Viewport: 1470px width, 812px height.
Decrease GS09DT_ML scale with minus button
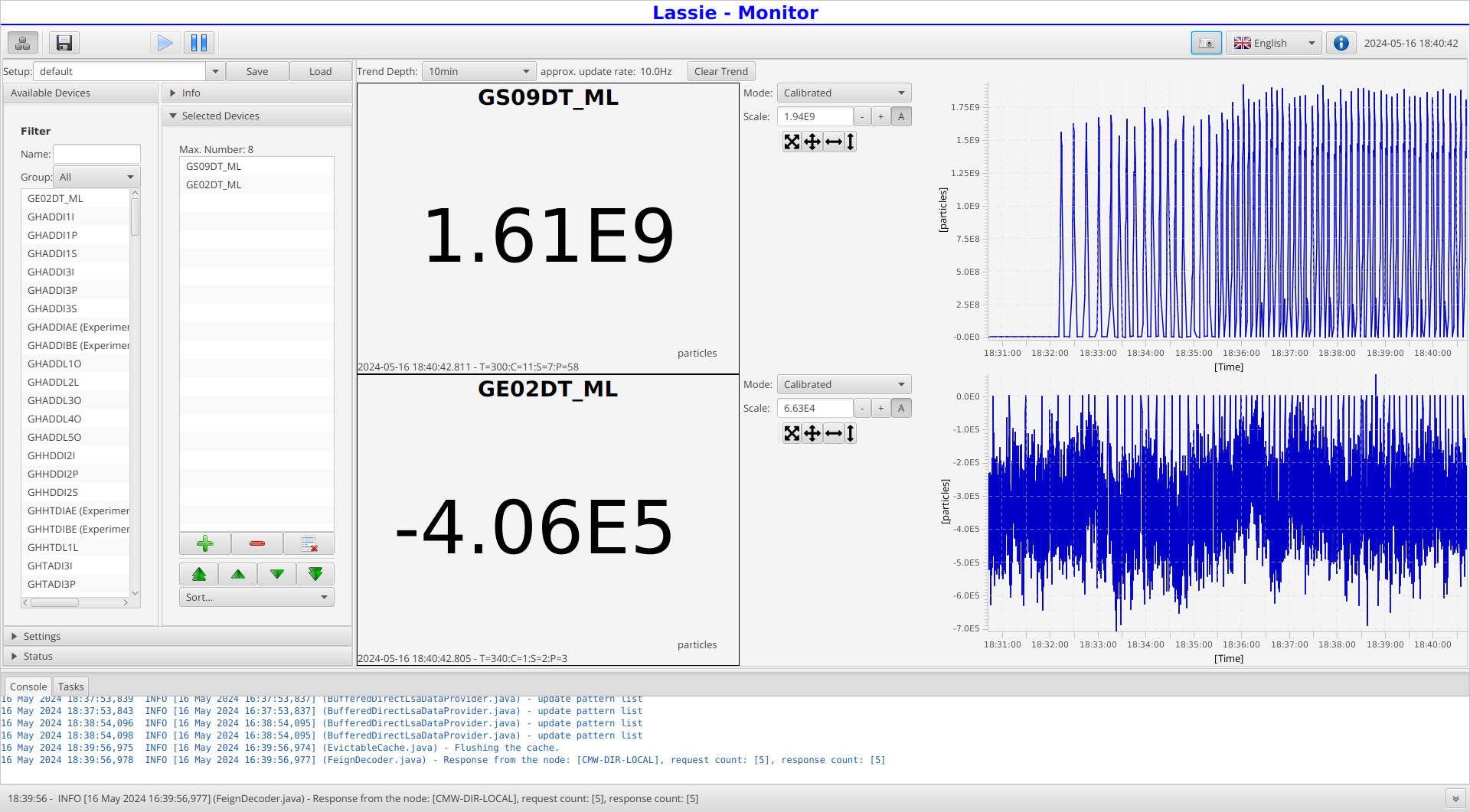[862, 116]
